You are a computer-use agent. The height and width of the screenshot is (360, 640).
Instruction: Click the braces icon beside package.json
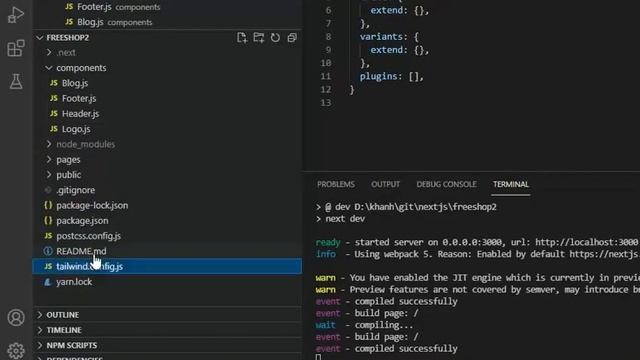pos(48,220)
